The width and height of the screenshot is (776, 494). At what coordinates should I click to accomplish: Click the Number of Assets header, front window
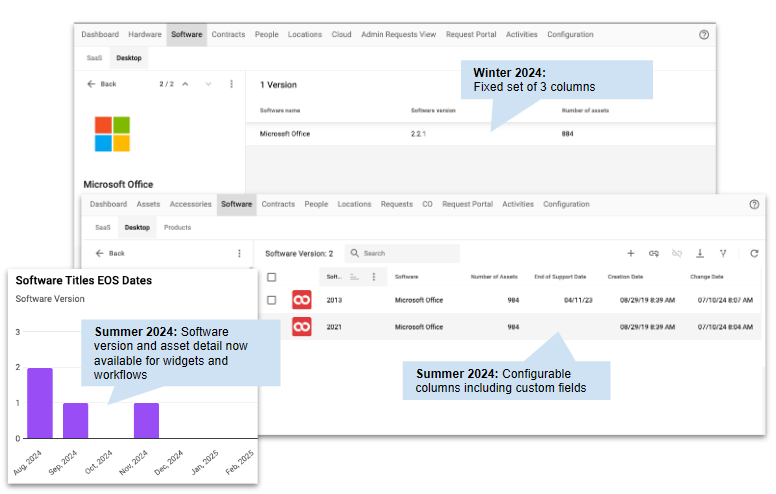click(x=494, y=277)
